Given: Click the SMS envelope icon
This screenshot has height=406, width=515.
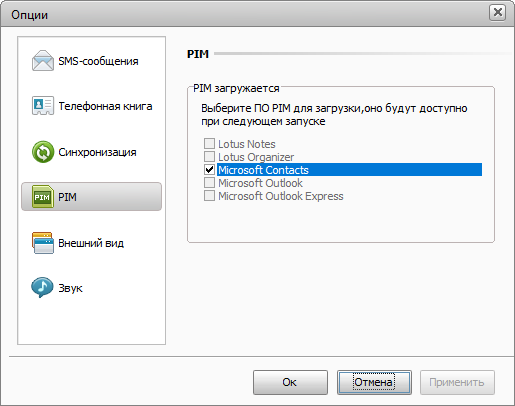Looking at the screenshot, I should pos(43,61).
